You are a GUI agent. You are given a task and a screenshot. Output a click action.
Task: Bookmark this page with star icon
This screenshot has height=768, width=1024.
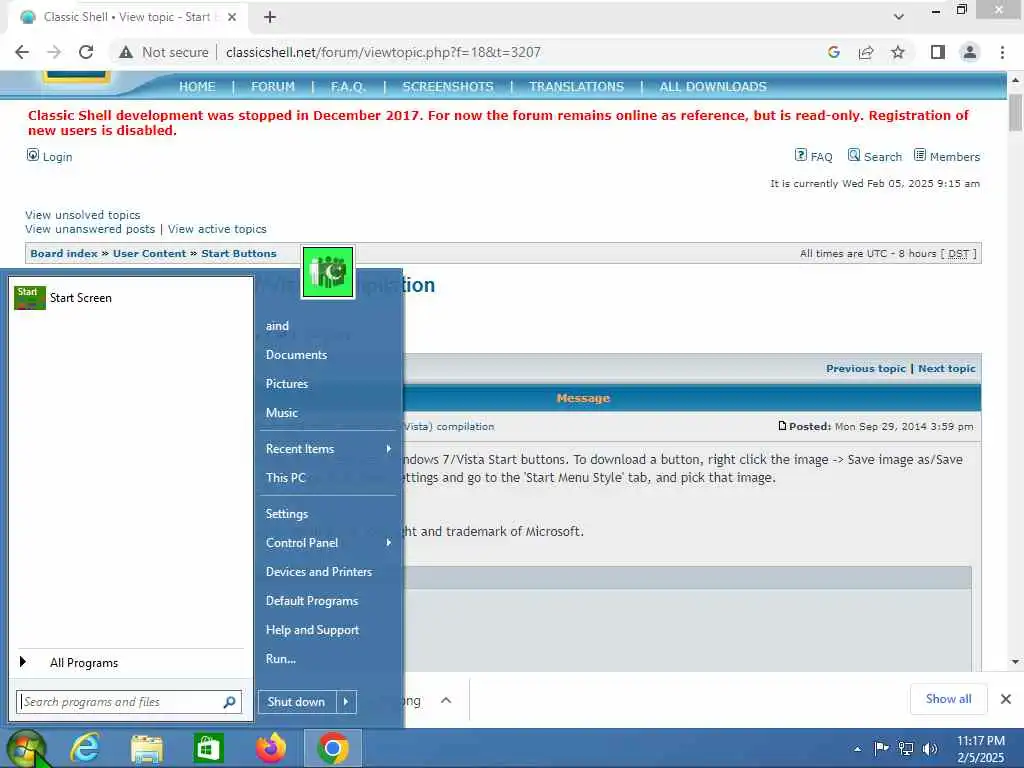(898, 52)
